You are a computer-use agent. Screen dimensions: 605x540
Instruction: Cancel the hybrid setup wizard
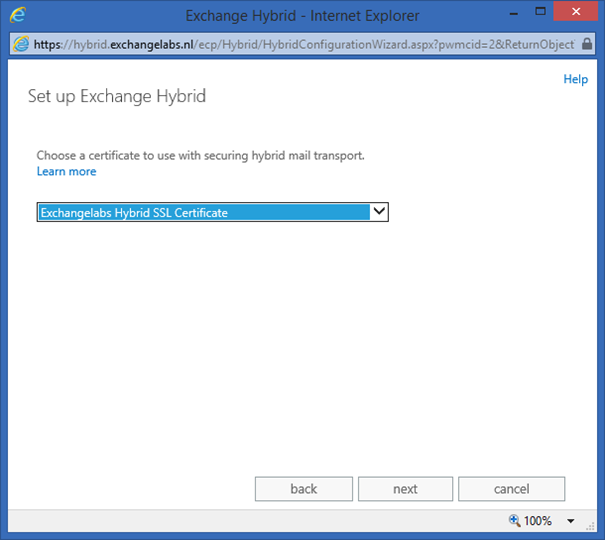[511, 489]
